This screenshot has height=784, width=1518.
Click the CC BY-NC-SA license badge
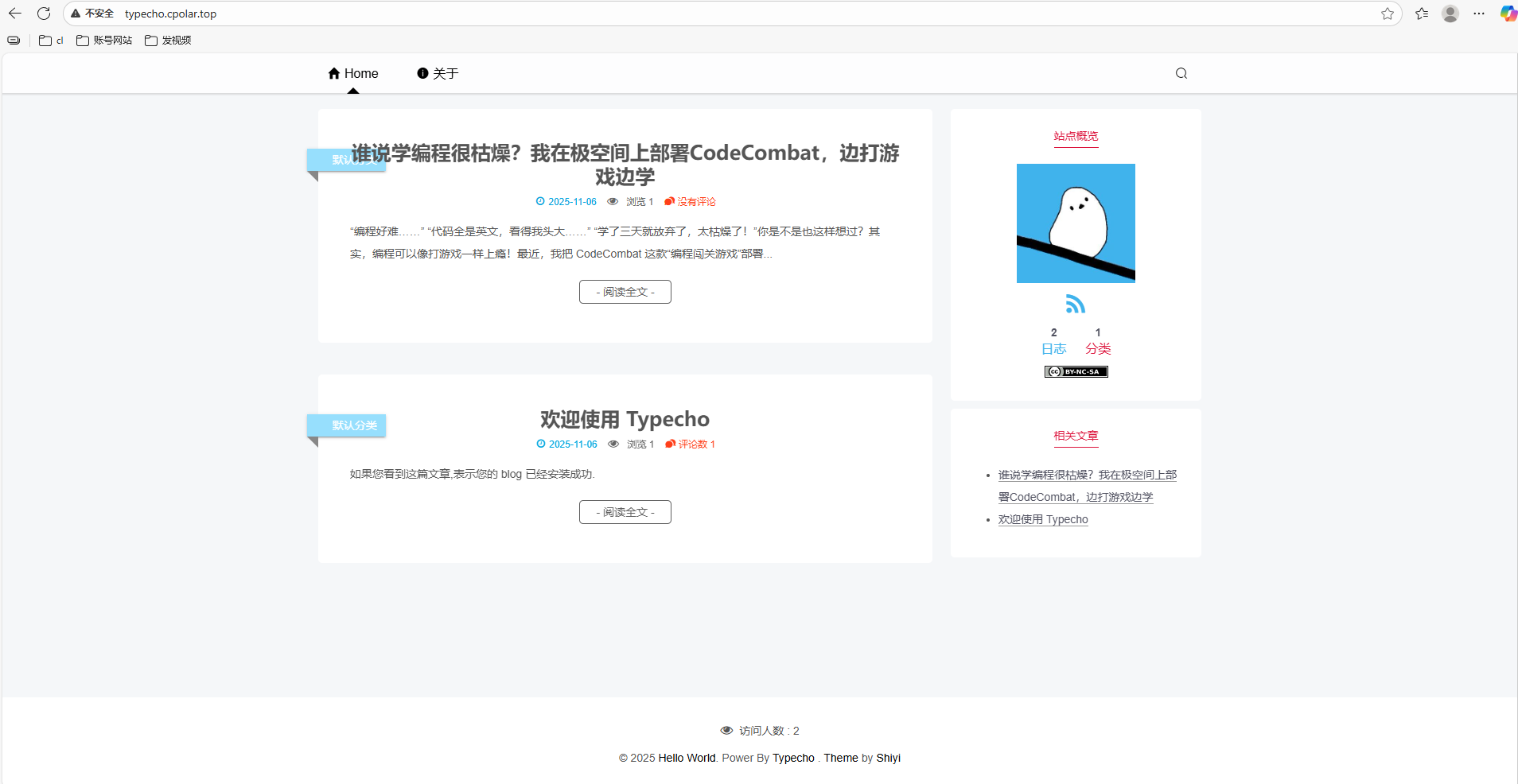pyautogui.click(x=1076, y=371)
